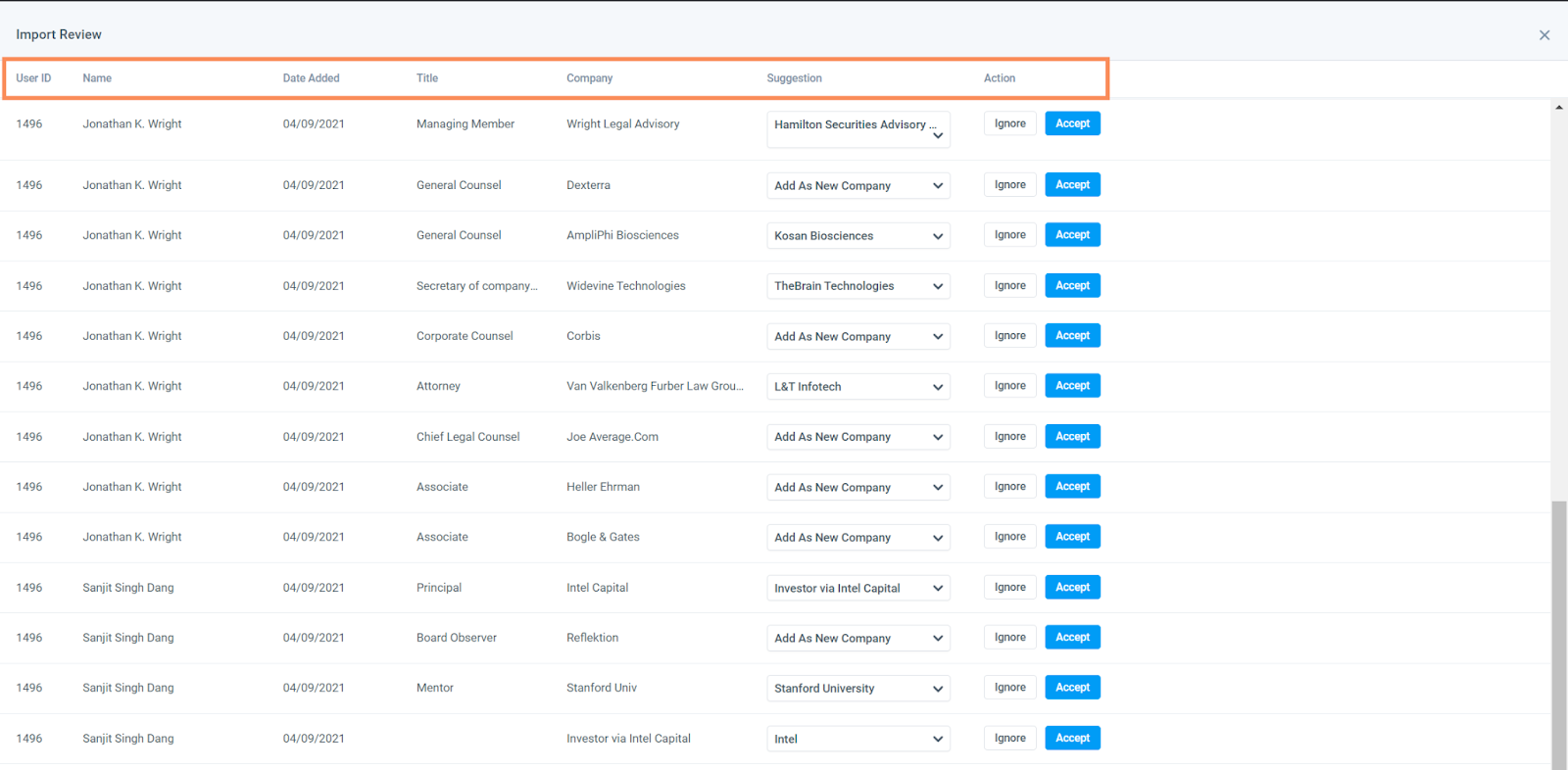Accept the Joe Average.Com row
Screen dimensions: 1568x770
point(1072,436)
